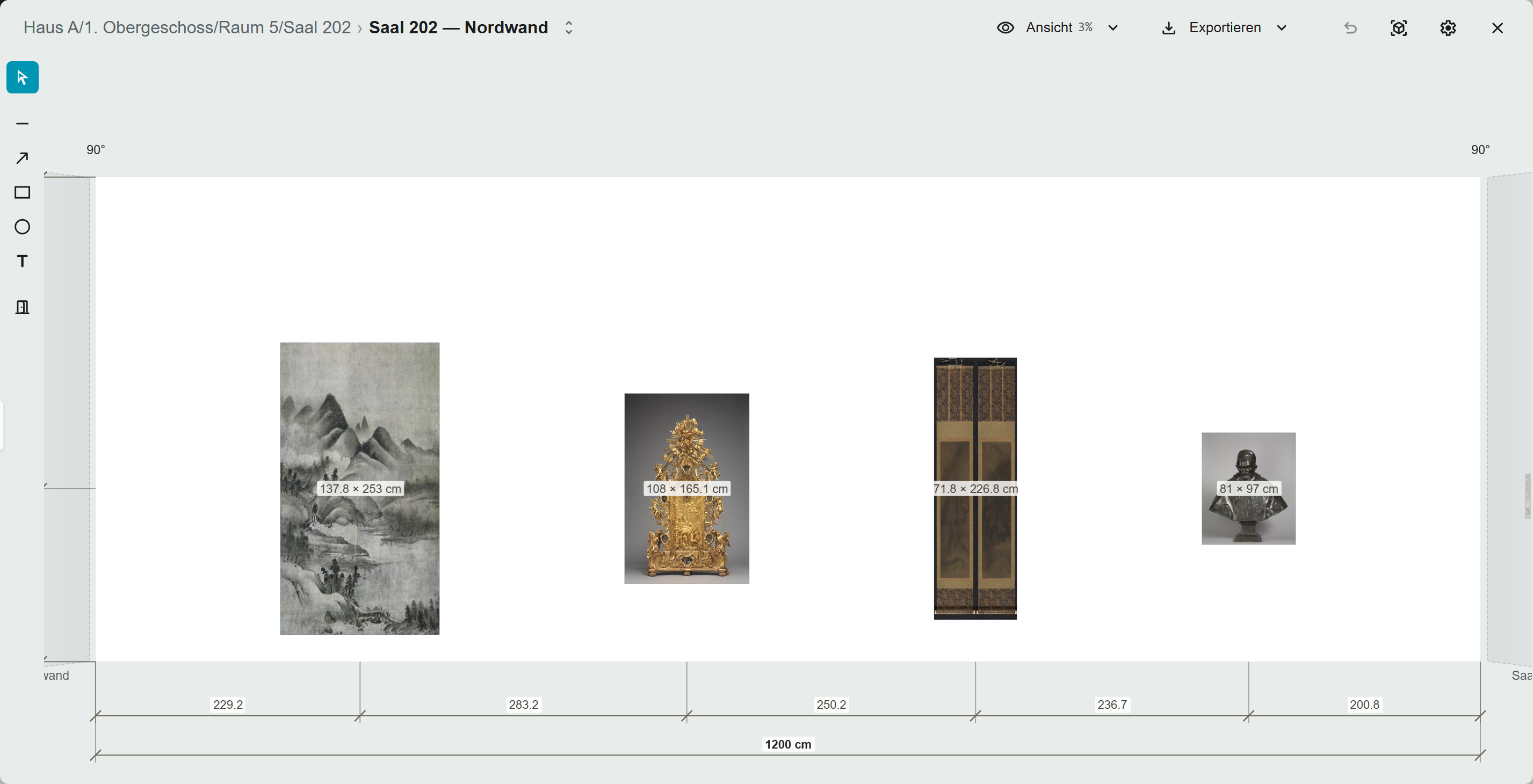Select the golden altar artwork 108 × 165.1 cm
The width and height of the screenshot is (1533, 784).
687,488
